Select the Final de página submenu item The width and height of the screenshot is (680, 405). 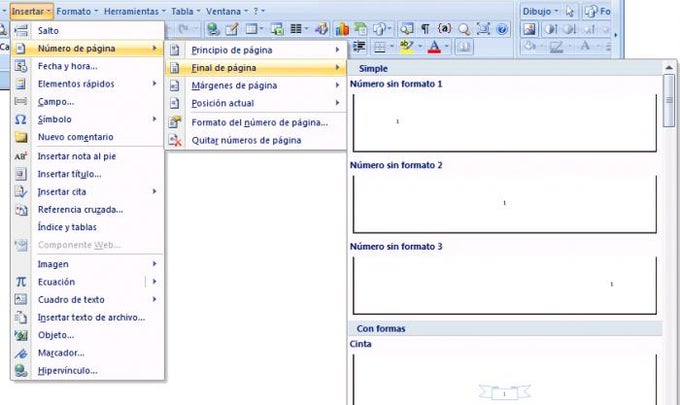point(255,68)
